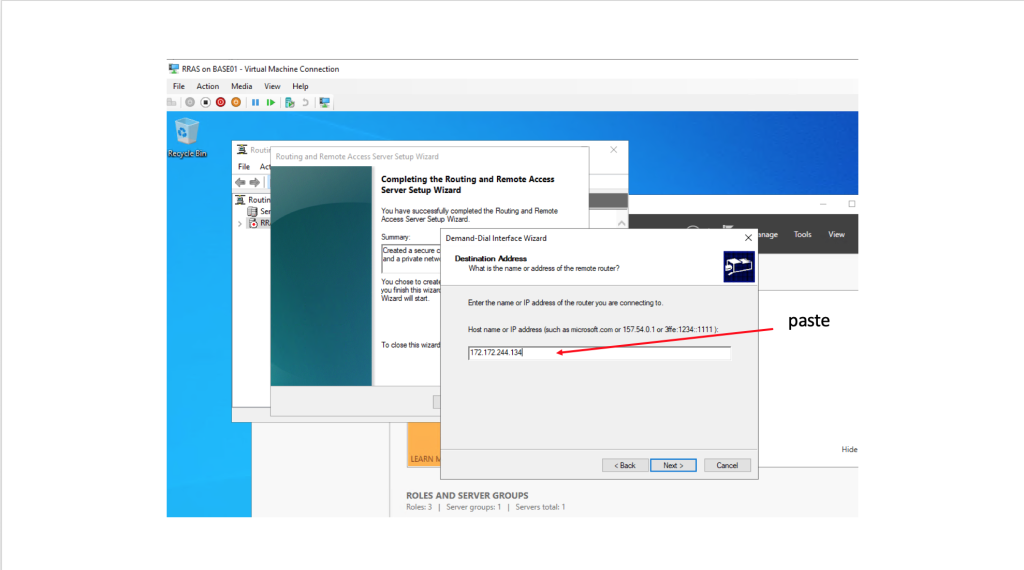Click the Back button in wizard
1024x570 pixels.
coord(624,465)
